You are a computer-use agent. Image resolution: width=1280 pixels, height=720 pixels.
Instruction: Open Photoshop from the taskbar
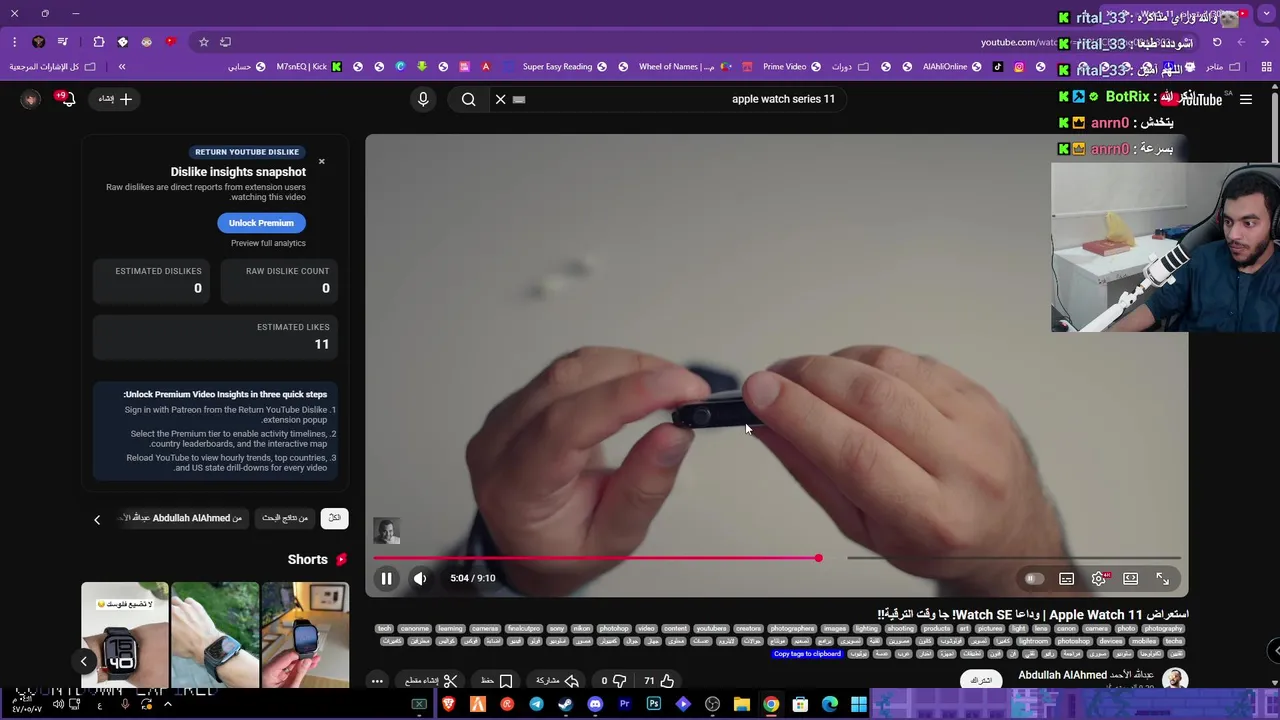654,704
